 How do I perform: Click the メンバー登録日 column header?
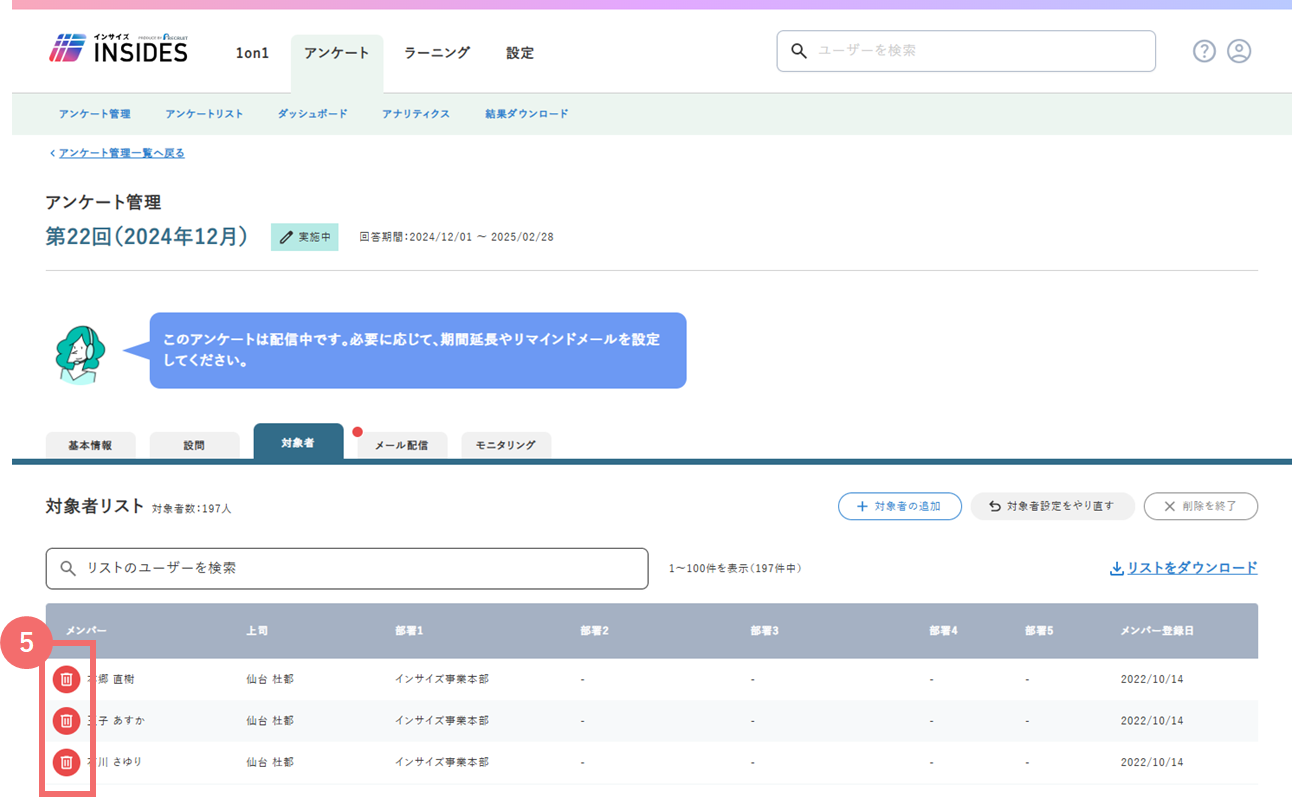[1157, 631]
